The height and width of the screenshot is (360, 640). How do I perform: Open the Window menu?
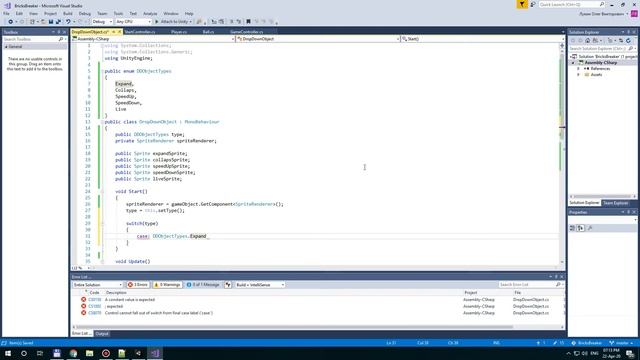[x=171, y=13]
